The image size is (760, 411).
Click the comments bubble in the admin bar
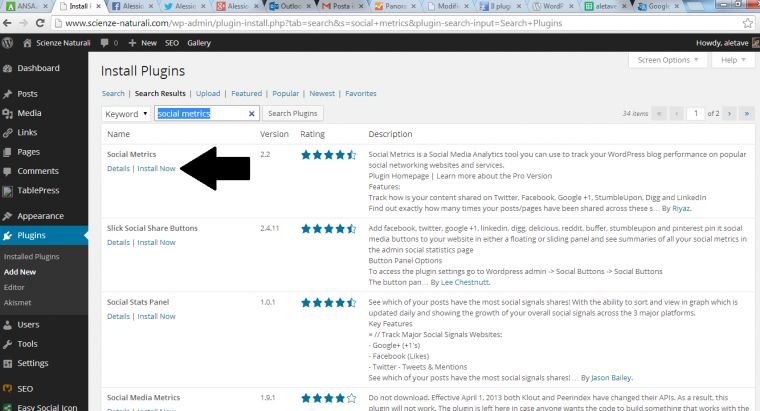click(x=103, y=43)
